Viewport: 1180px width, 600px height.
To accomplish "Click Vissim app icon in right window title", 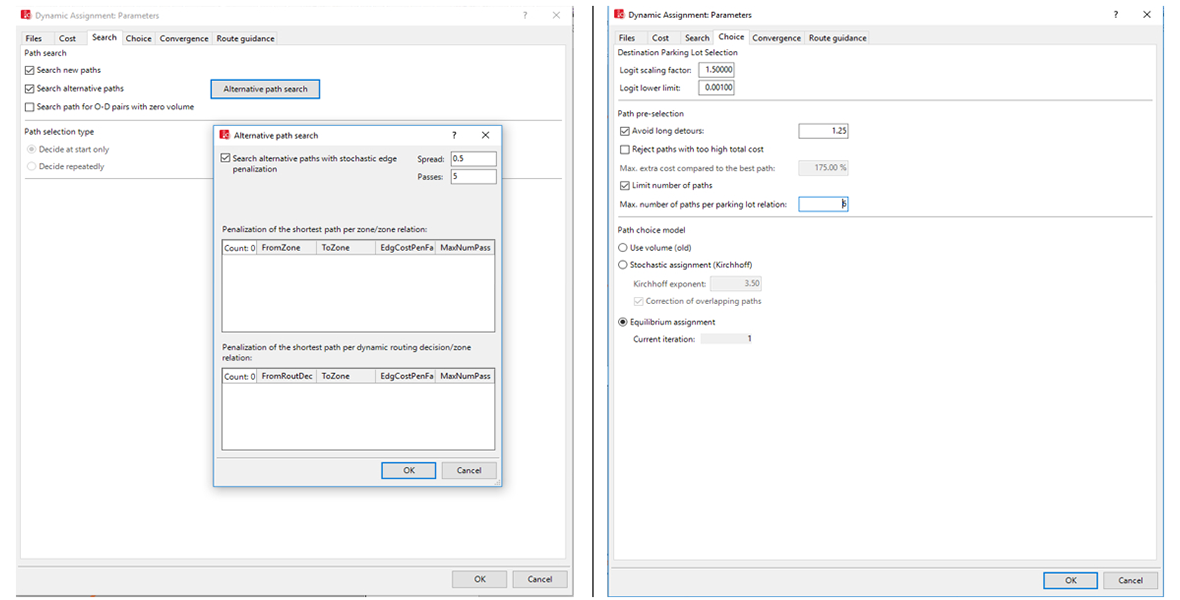I will click(619, 14).
